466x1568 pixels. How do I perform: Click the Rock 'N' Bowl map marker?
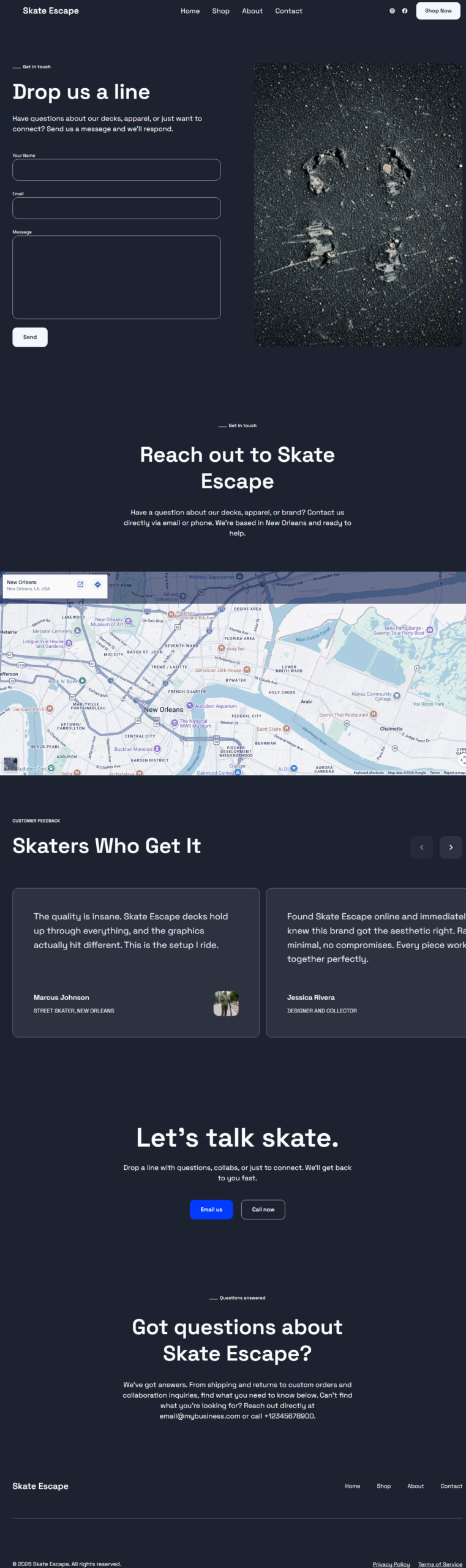point(83,681)
